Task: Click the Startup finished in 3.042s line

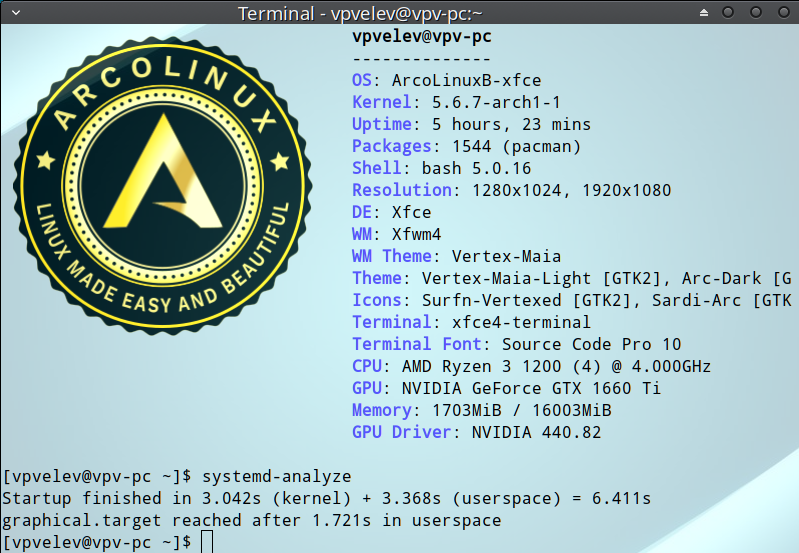Action: click(327, 498)
